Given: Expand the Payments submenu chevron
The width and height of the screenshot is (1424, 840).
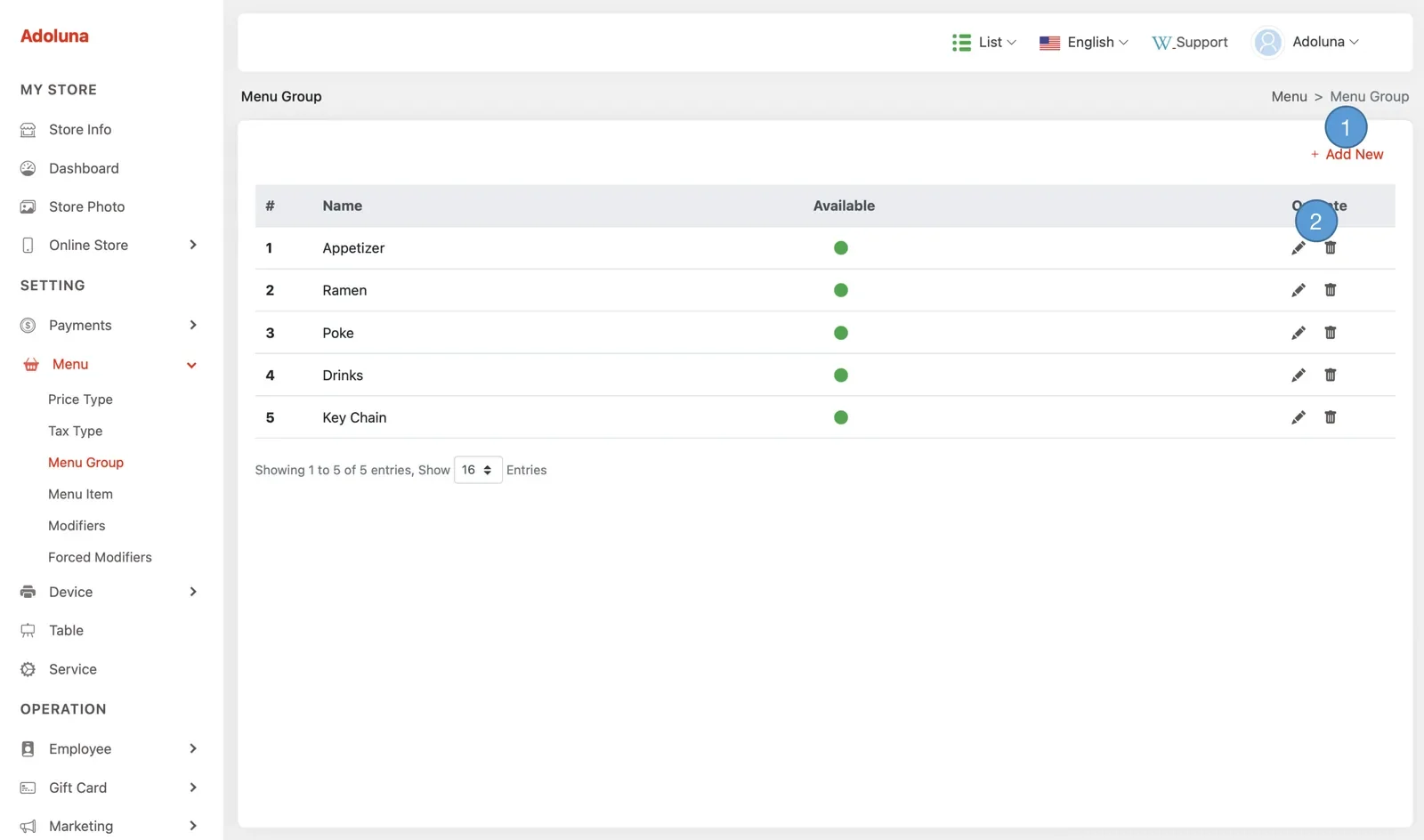Looking at the screenshot, I should point(193,325).
